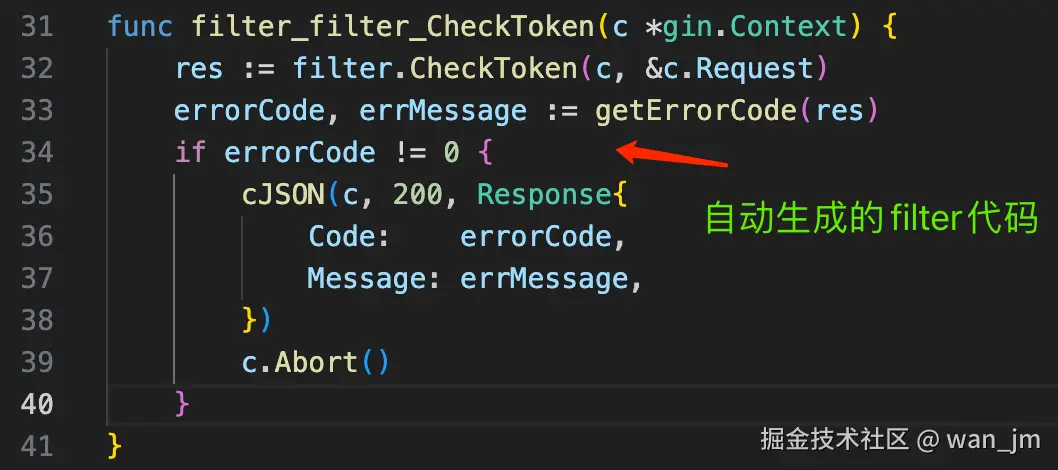Screen dimensions: 1058x470
Task: Click the getErrorCode function call
Action: pyautogui.click(x=696, y=111)
